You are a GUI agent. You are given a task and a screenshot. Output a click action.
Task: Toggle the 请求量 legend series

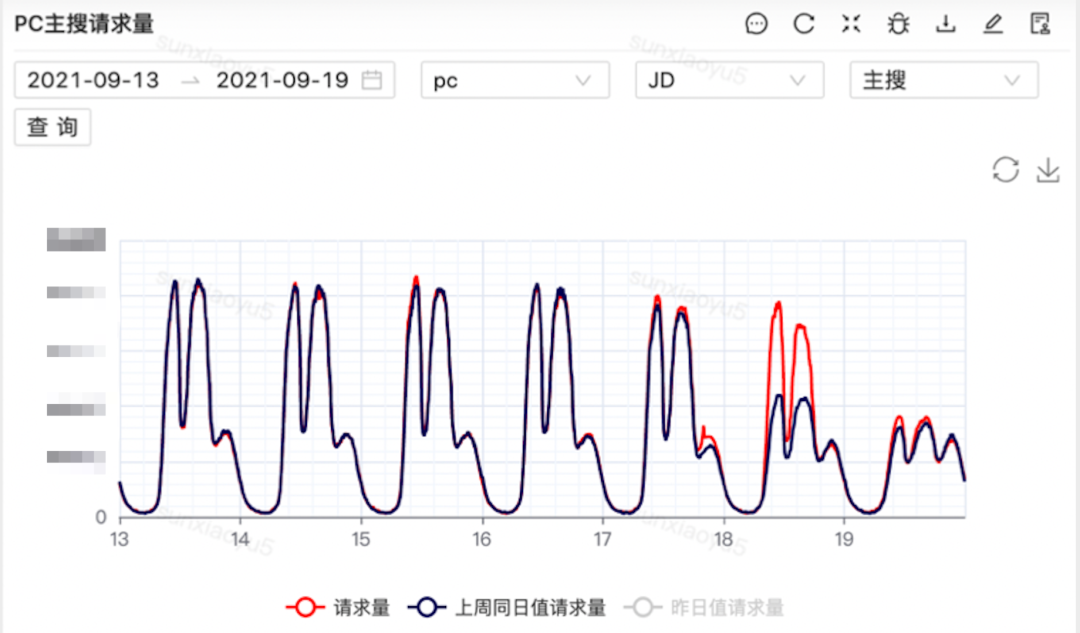(338, 608)
